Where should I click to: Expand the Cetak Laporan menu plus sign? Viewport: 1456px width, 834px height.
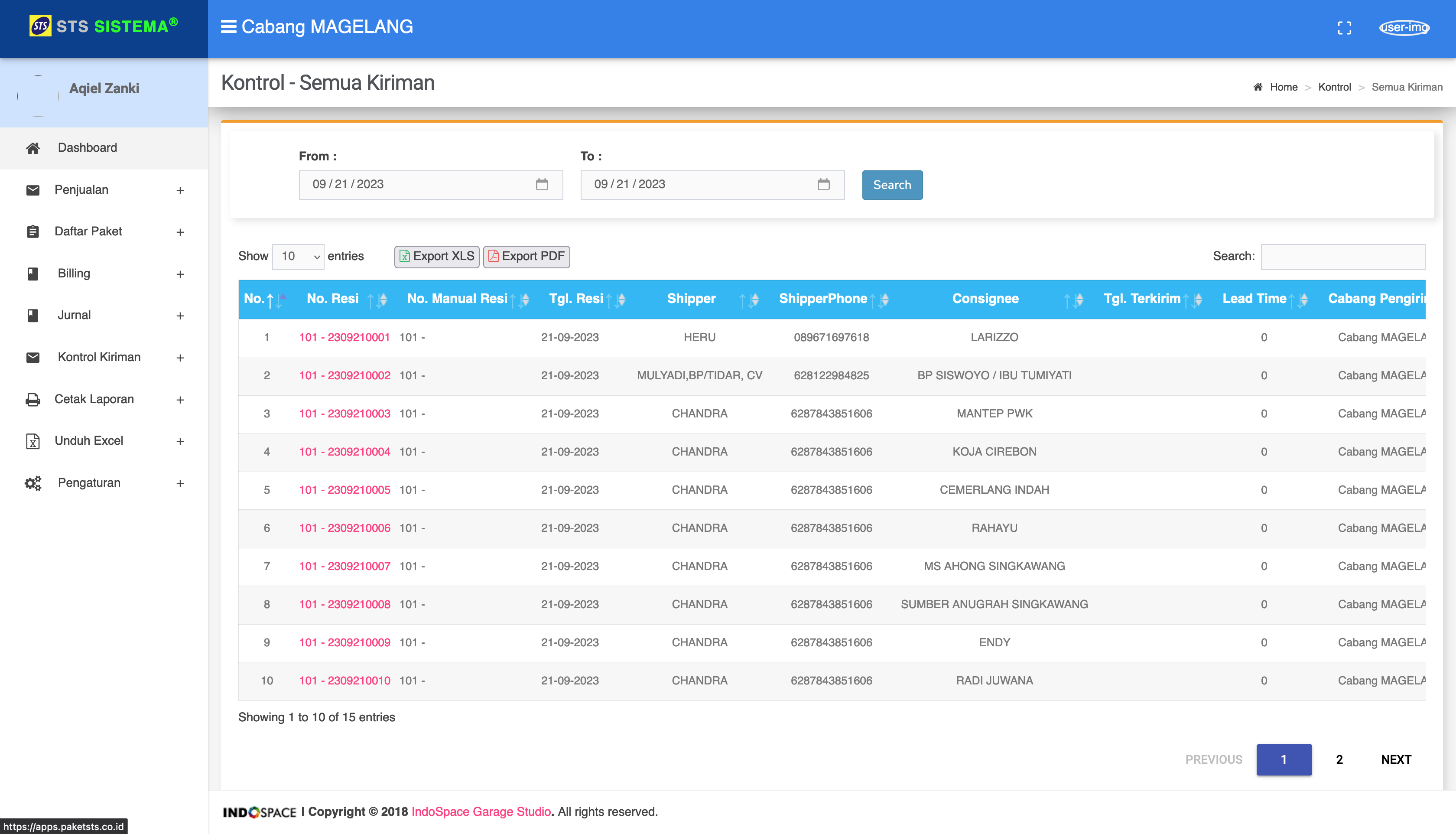(x=180, y=400)
